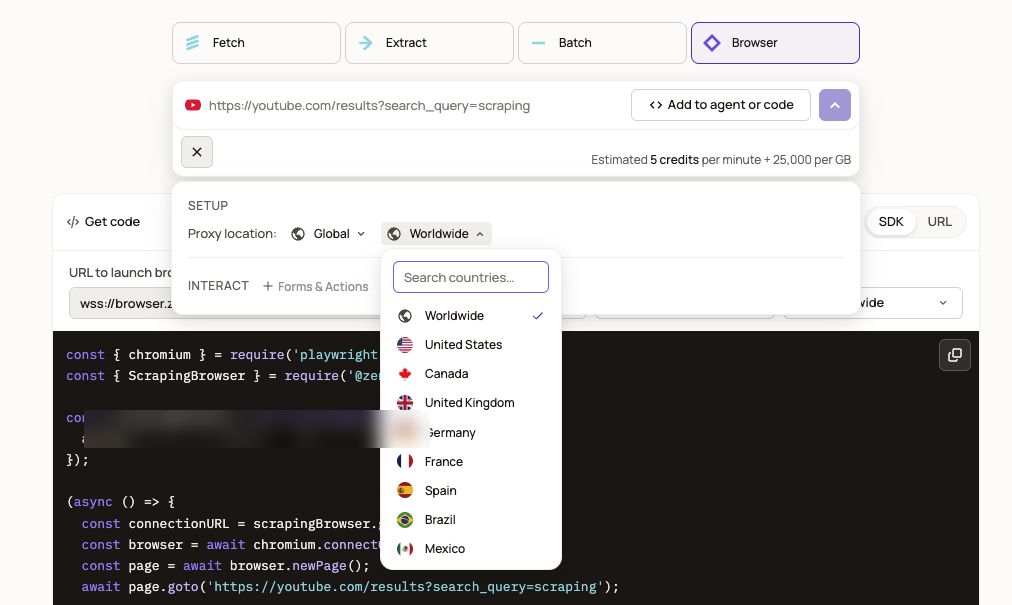Image resolution: width=1012 pixels, height=605 pixels.
Task: Open the partially hidden dropdown at right
Action: (910, 303)
